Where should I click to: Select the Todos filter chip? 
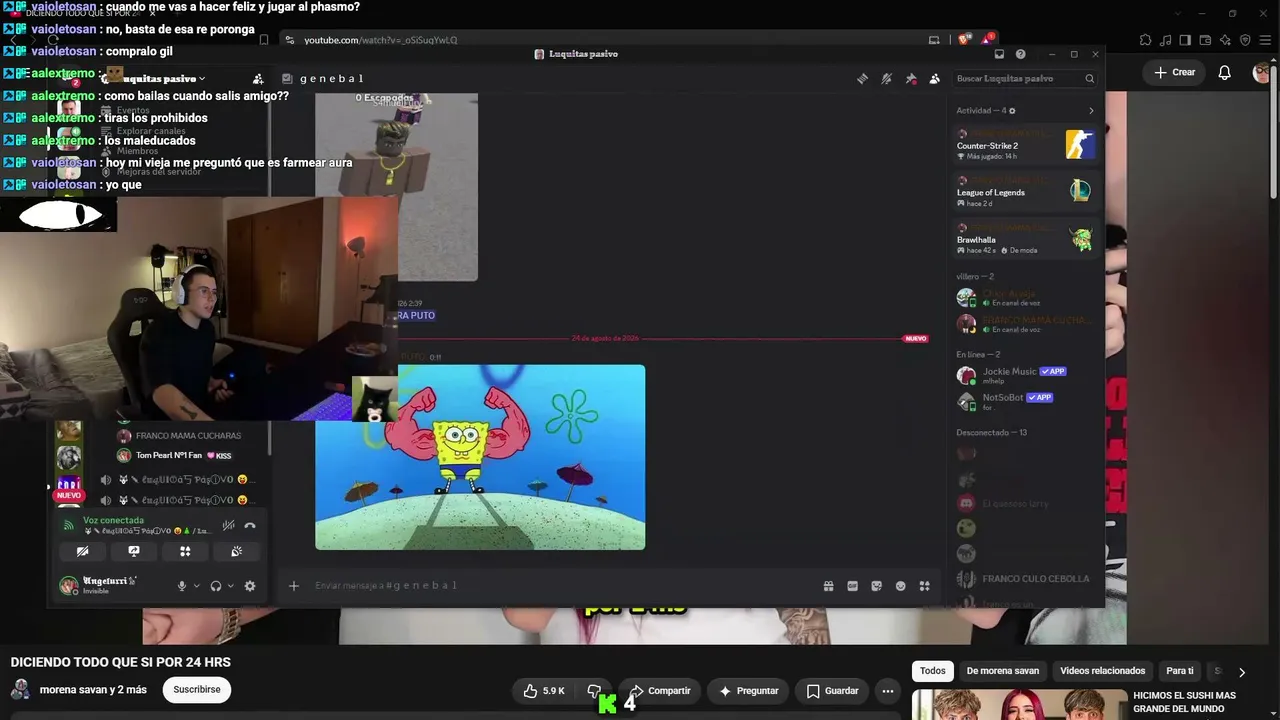pyautogui.click(x=933, y=671)
